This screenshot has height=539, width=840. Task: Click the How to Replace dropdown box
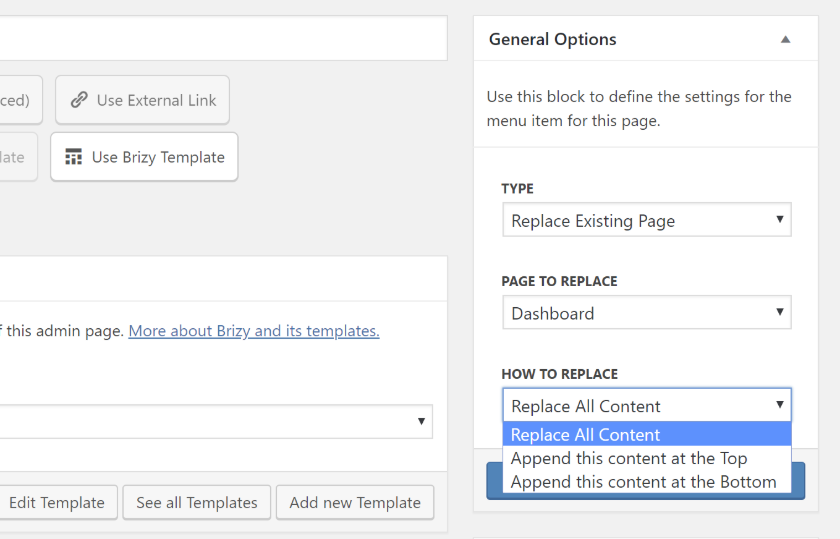pyautogui.click(x=647, y=406)
